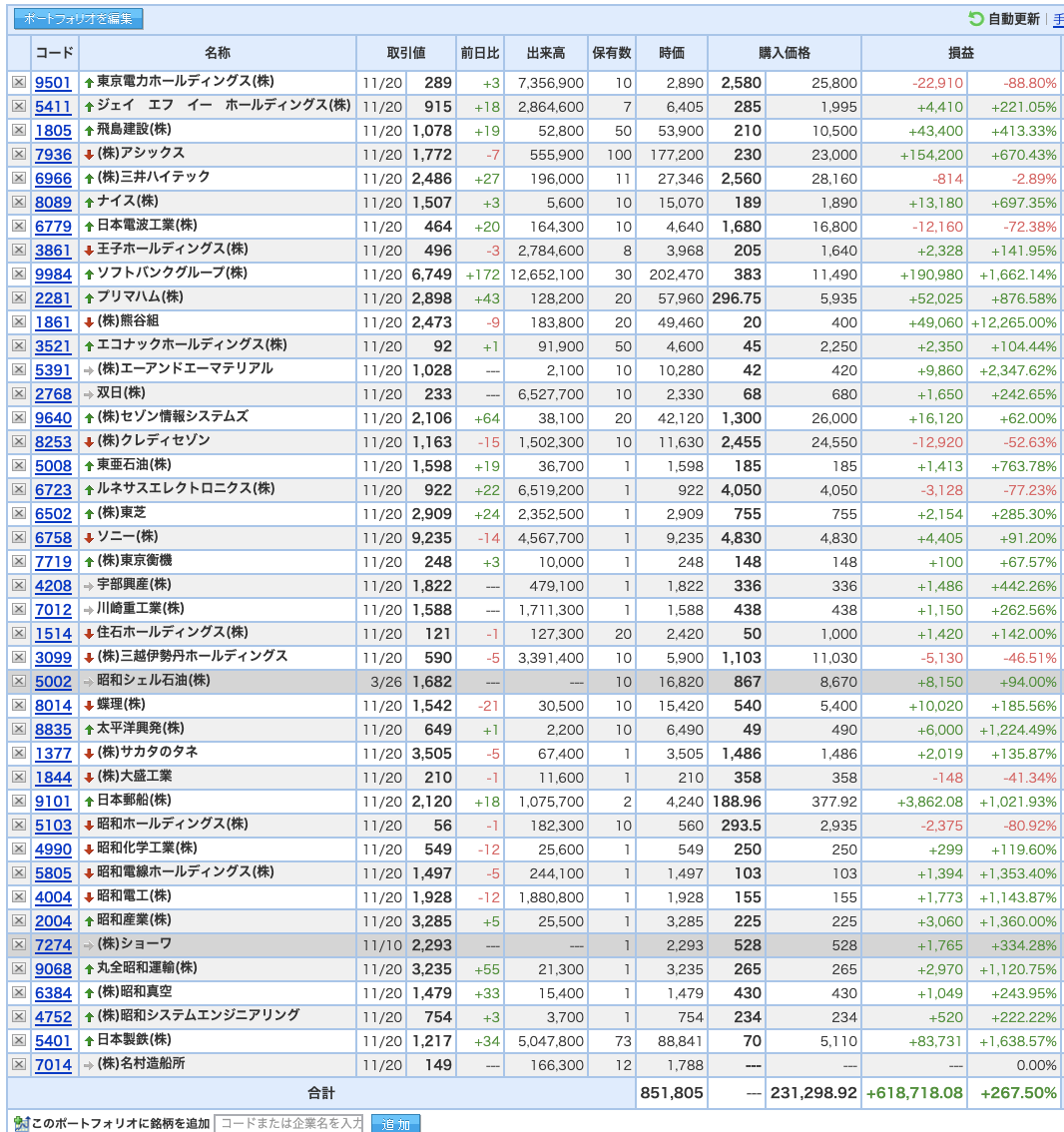Screen dimensions: 1064x1132
Task: Remove the (株)サカタのタネ row via X icon
Action: click(19, 754)
